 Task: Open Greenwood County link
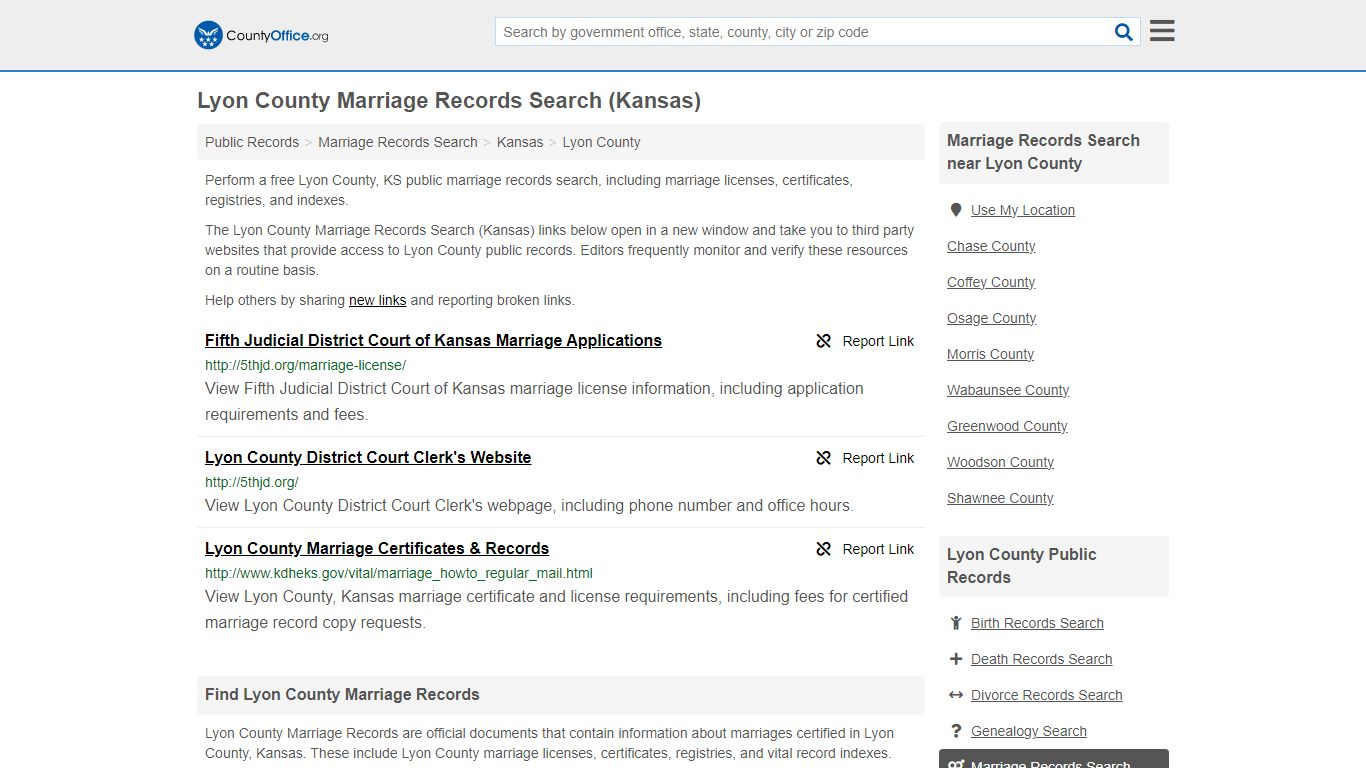pyautogui.click(x=1007, y=426)
